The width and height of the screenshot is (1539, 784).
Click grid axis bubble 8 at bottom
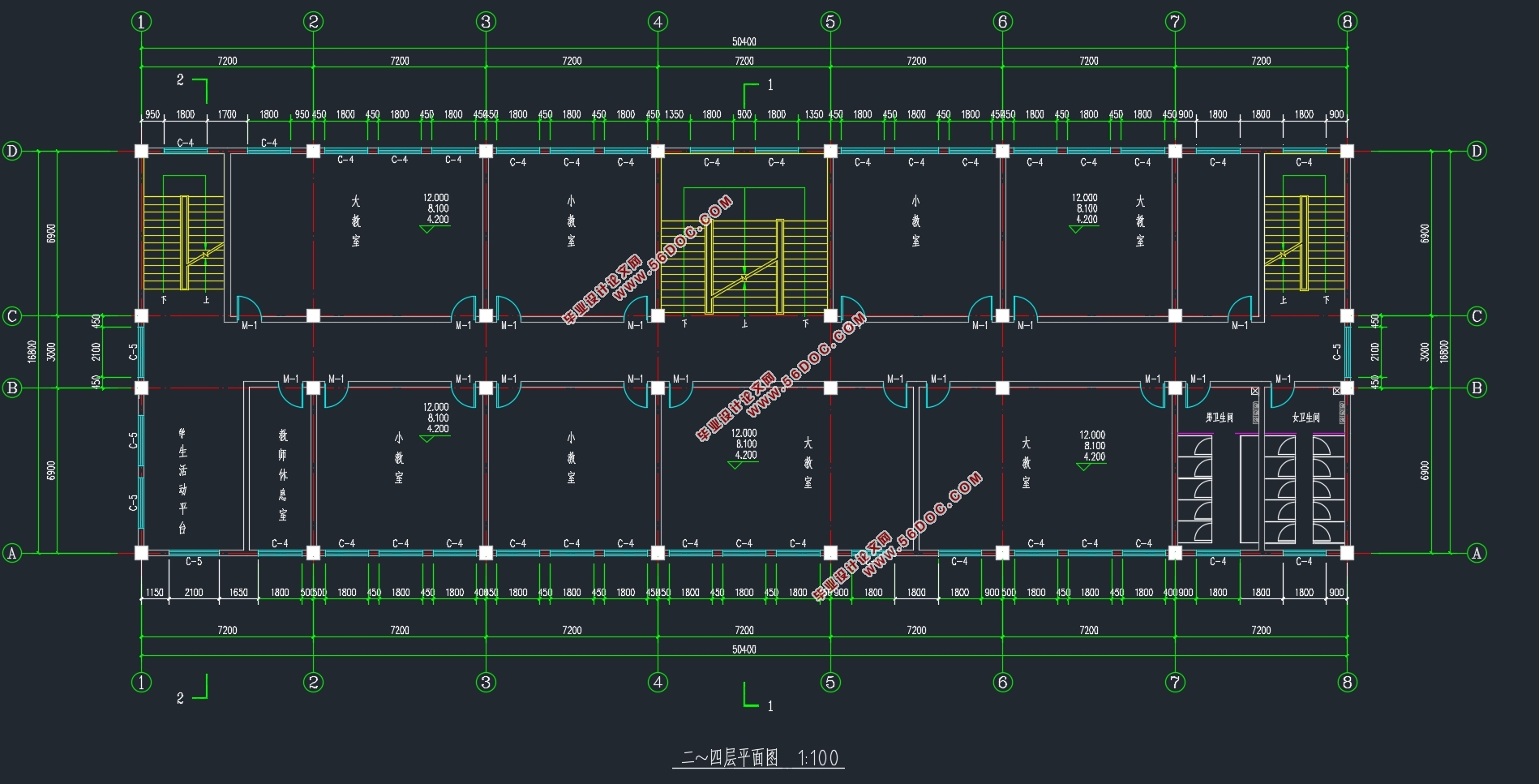point(1347,682)
